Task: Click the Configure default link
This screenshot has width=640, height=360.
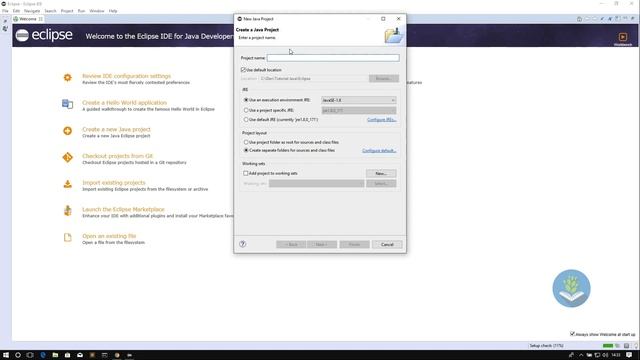Action: click(x=379, y=151)
